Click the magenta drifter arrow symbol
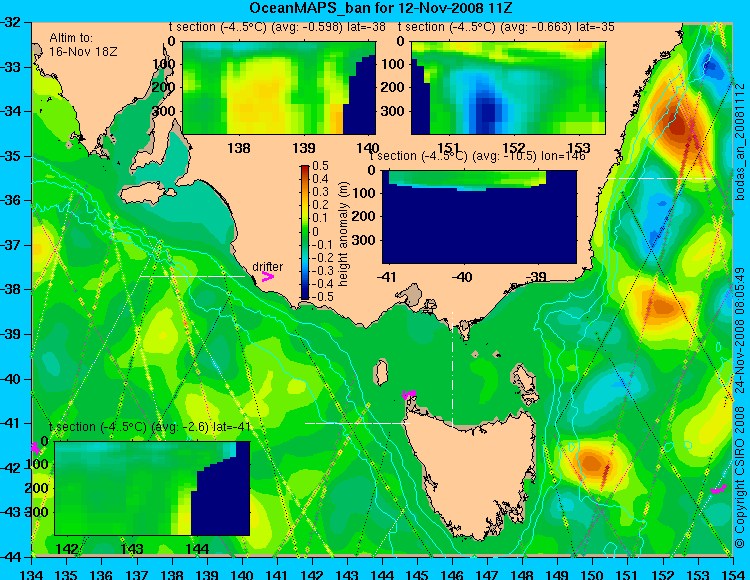Image resolution: width=750 pixels, height=580 pixels. (x=268, y=277)
